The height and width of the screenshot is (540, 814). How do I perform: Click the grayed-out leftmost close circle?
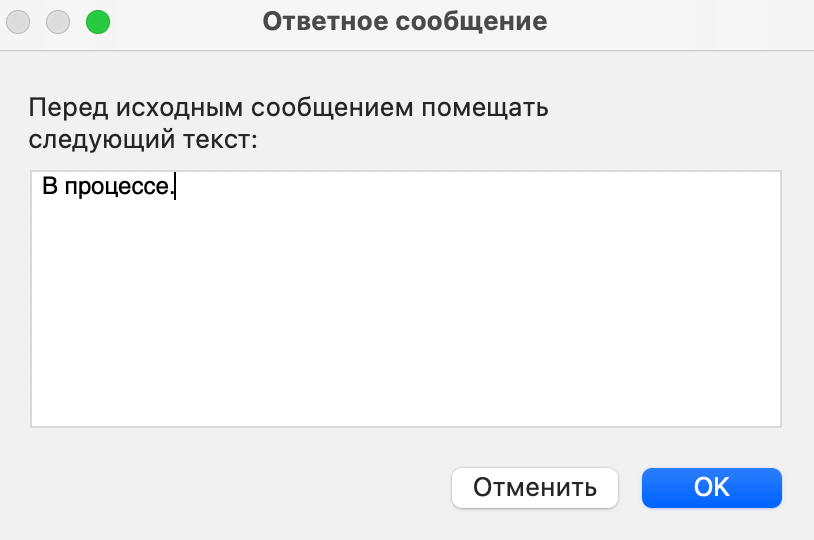click(x=18, y=22)
